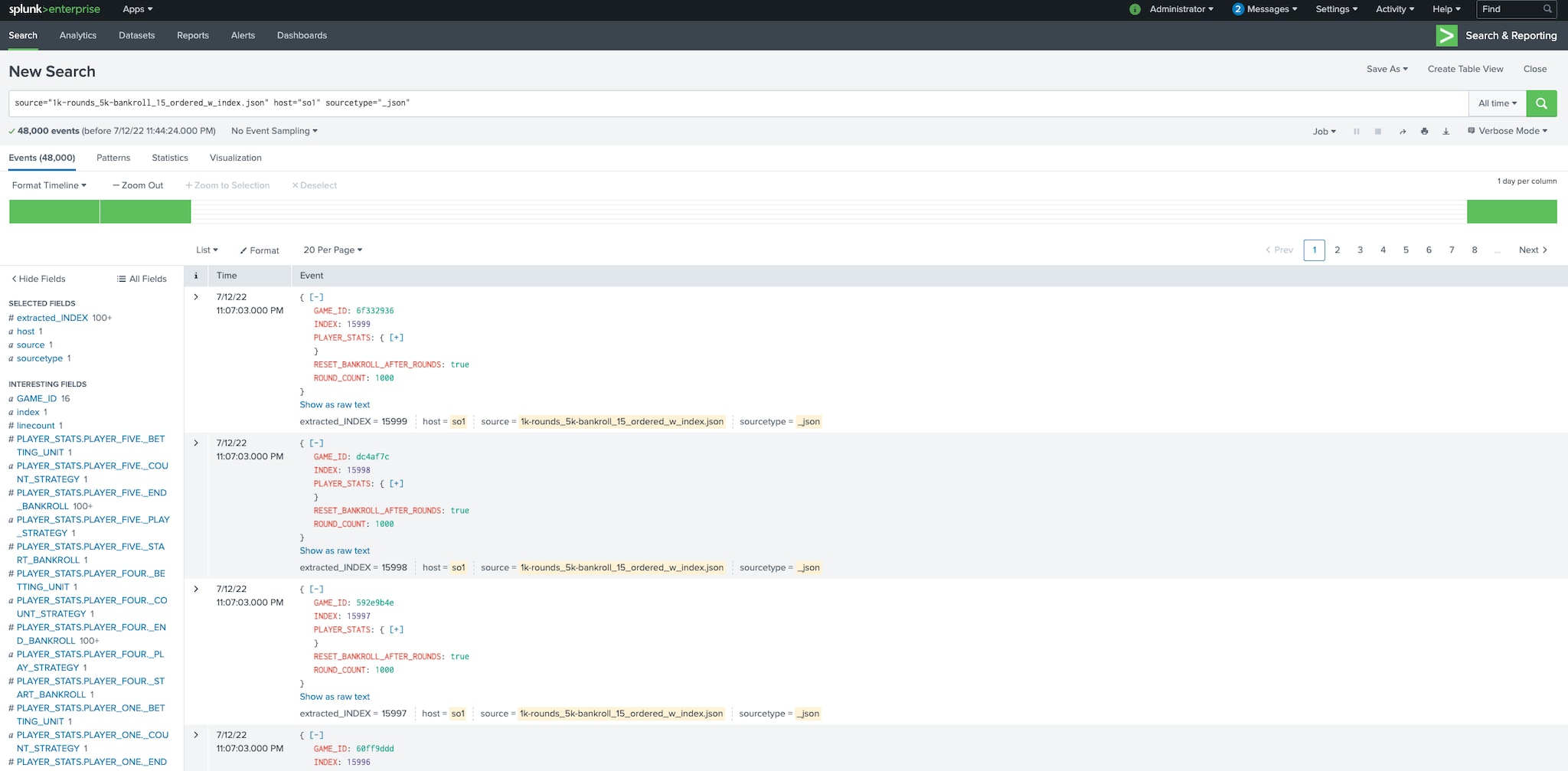Viewport: 1568px width, 771px height.
Task: Open the Apps dropdown menu
Action: point(138,9)
